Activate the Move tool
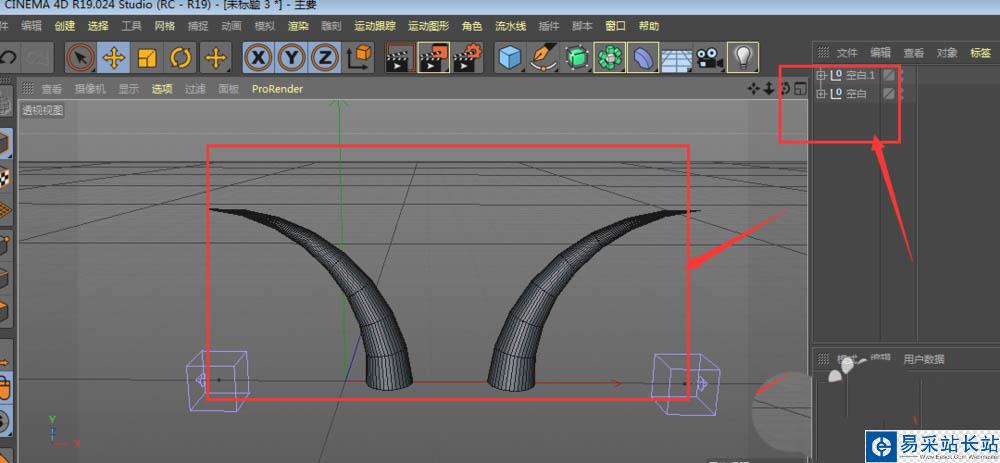Screen dimensions: 1000x463 pos(114,59)
